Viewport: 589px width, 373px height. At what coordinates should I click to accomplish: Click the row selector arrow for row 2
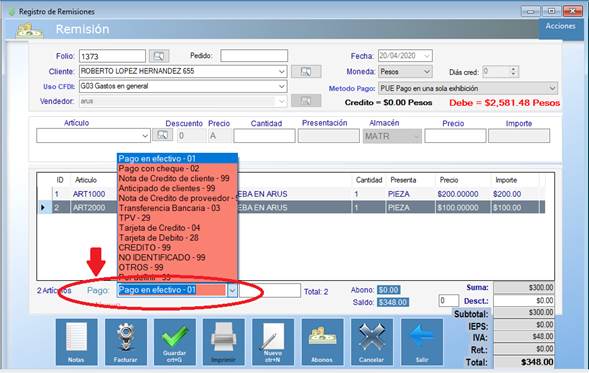pyautogui.click(x=43, y=208)
